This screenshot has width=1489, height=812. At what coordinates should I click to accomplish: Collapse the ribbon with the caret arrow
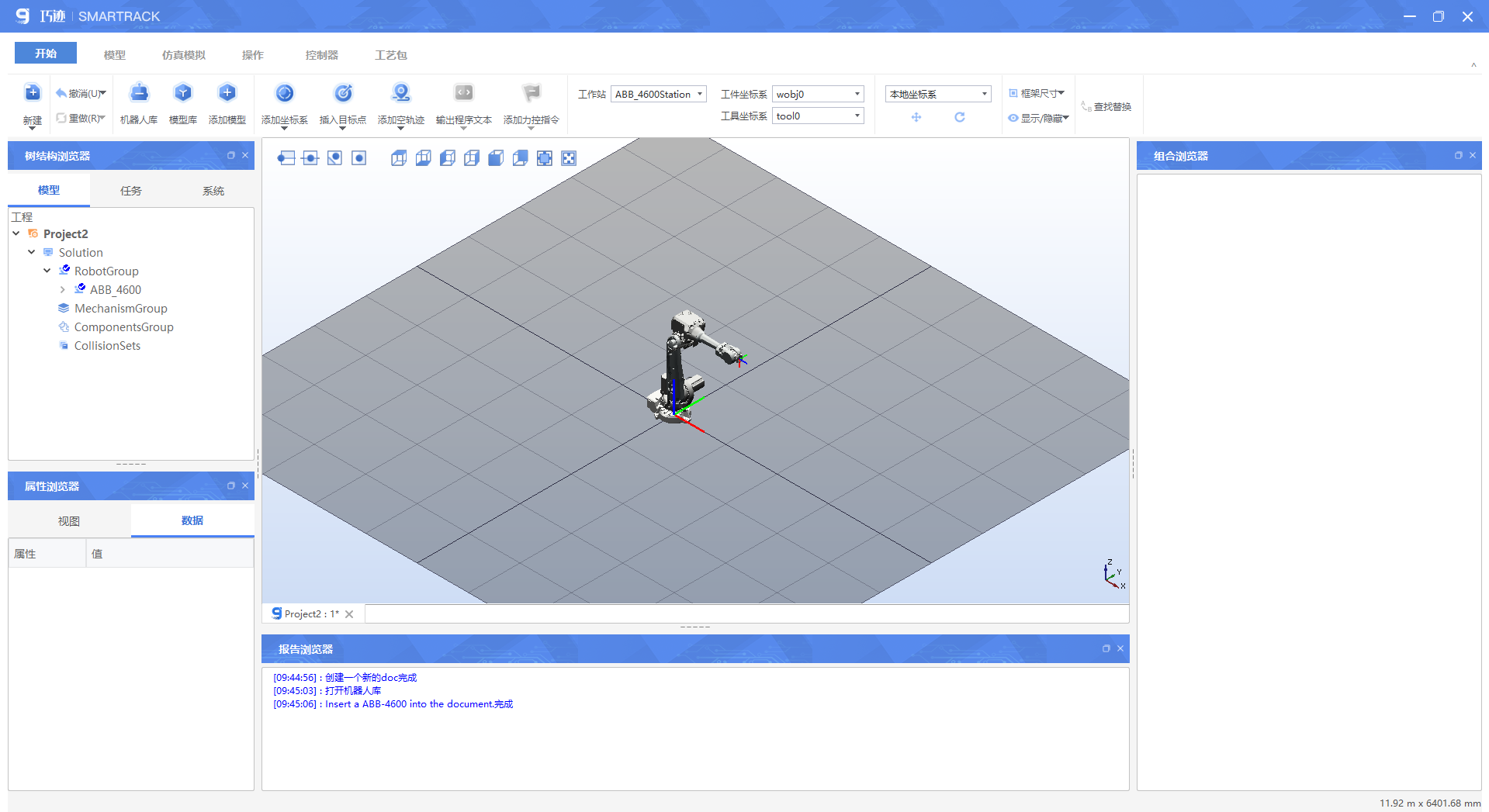tap(1473, 65)
